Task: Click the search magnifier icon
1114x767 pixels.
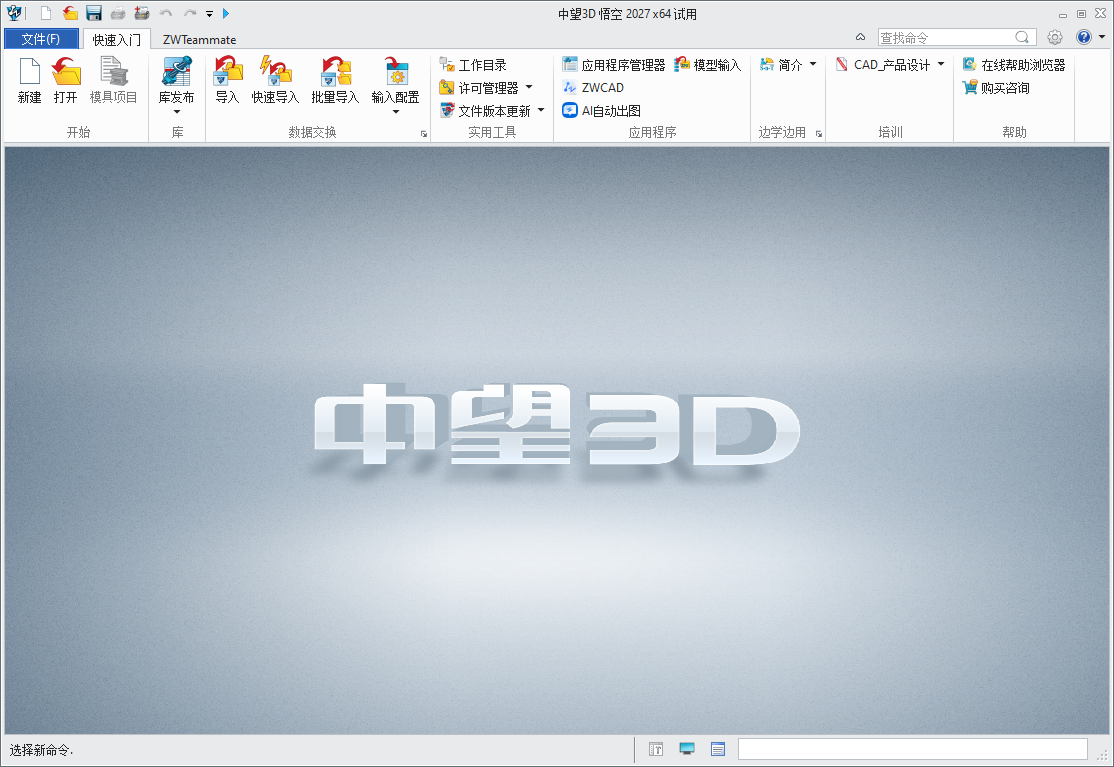Action: click(1022, 37)
